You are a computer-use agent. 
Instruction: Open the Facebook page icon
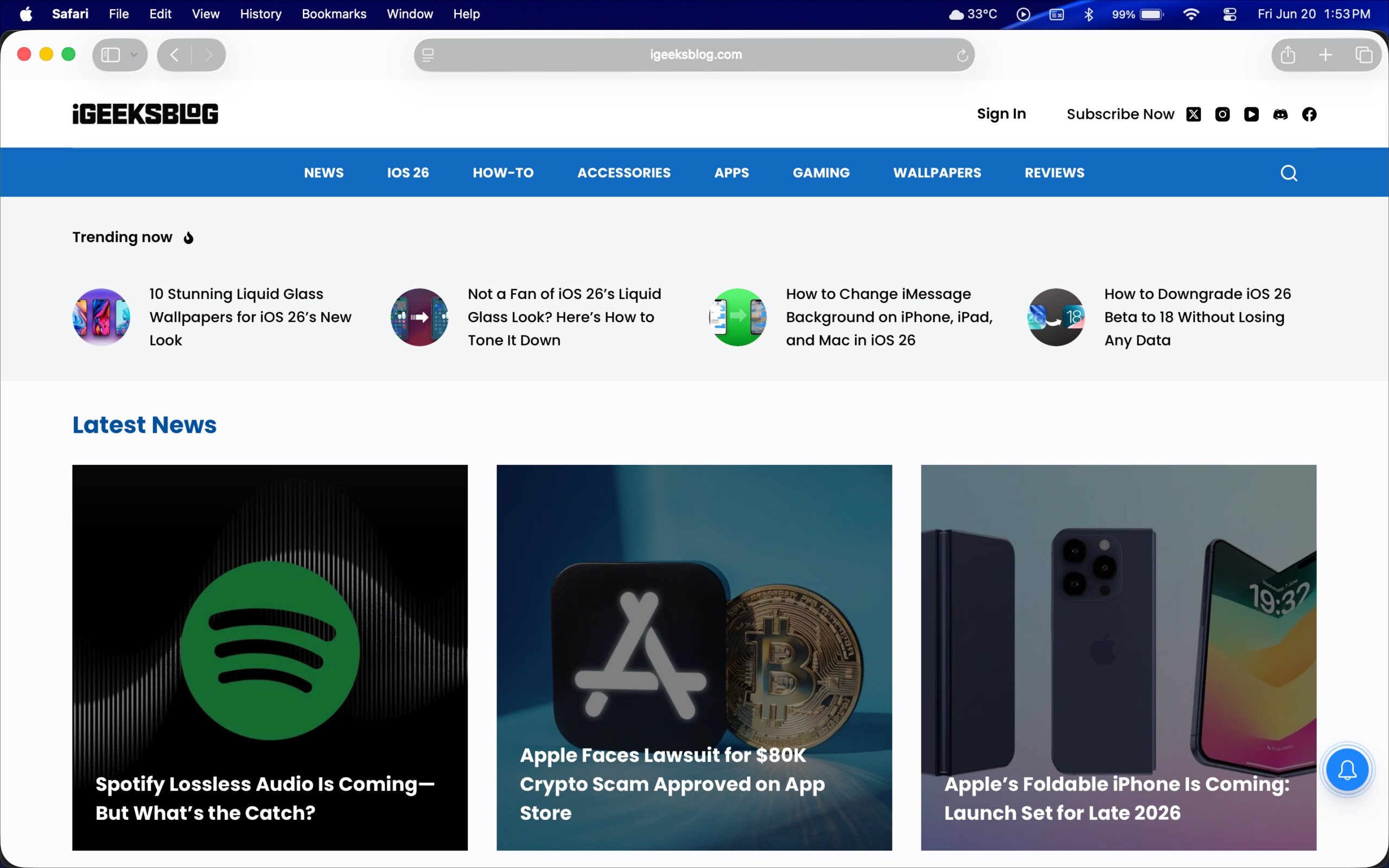1310,114
